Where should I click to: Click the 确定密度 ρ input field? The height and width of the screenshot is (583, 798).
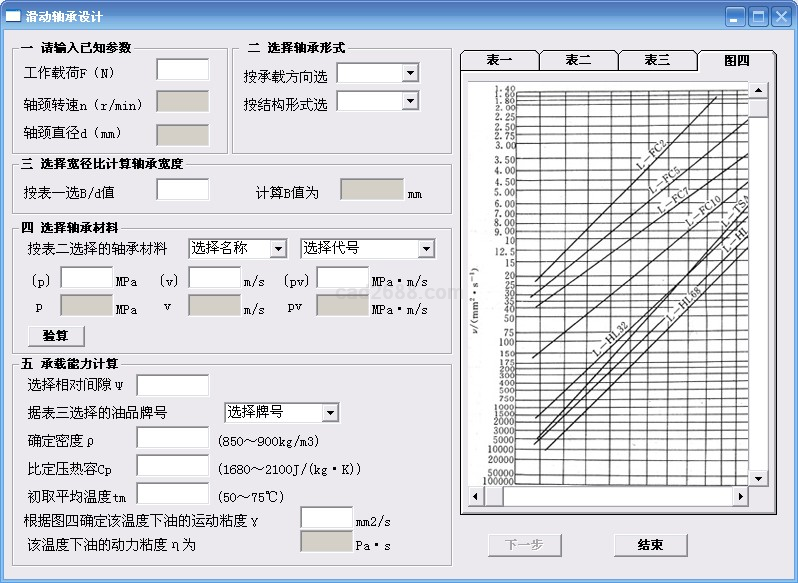coord(172,438)
